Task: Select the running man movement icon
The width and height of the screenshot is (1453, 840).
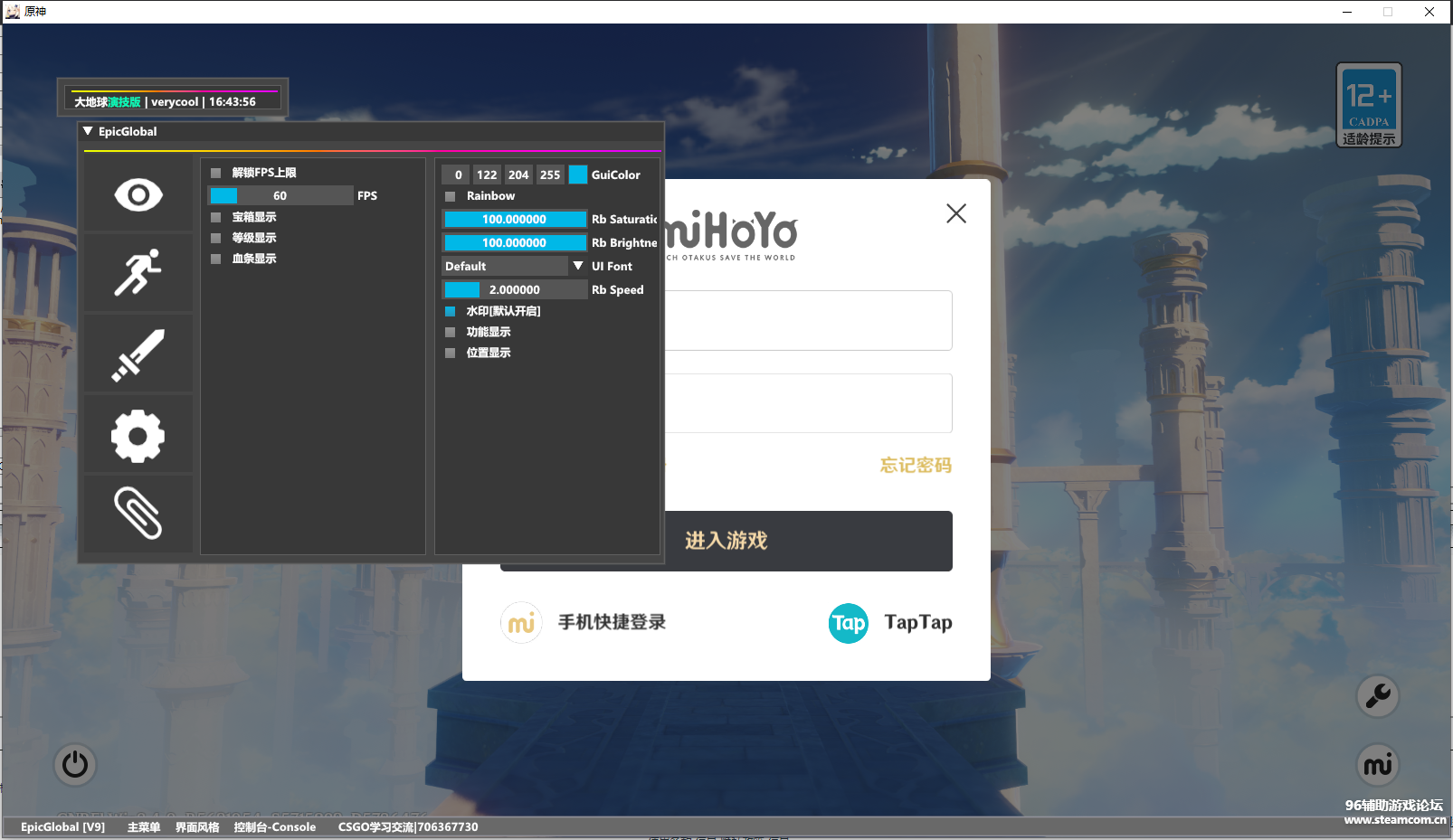Action: coord(138,272)
